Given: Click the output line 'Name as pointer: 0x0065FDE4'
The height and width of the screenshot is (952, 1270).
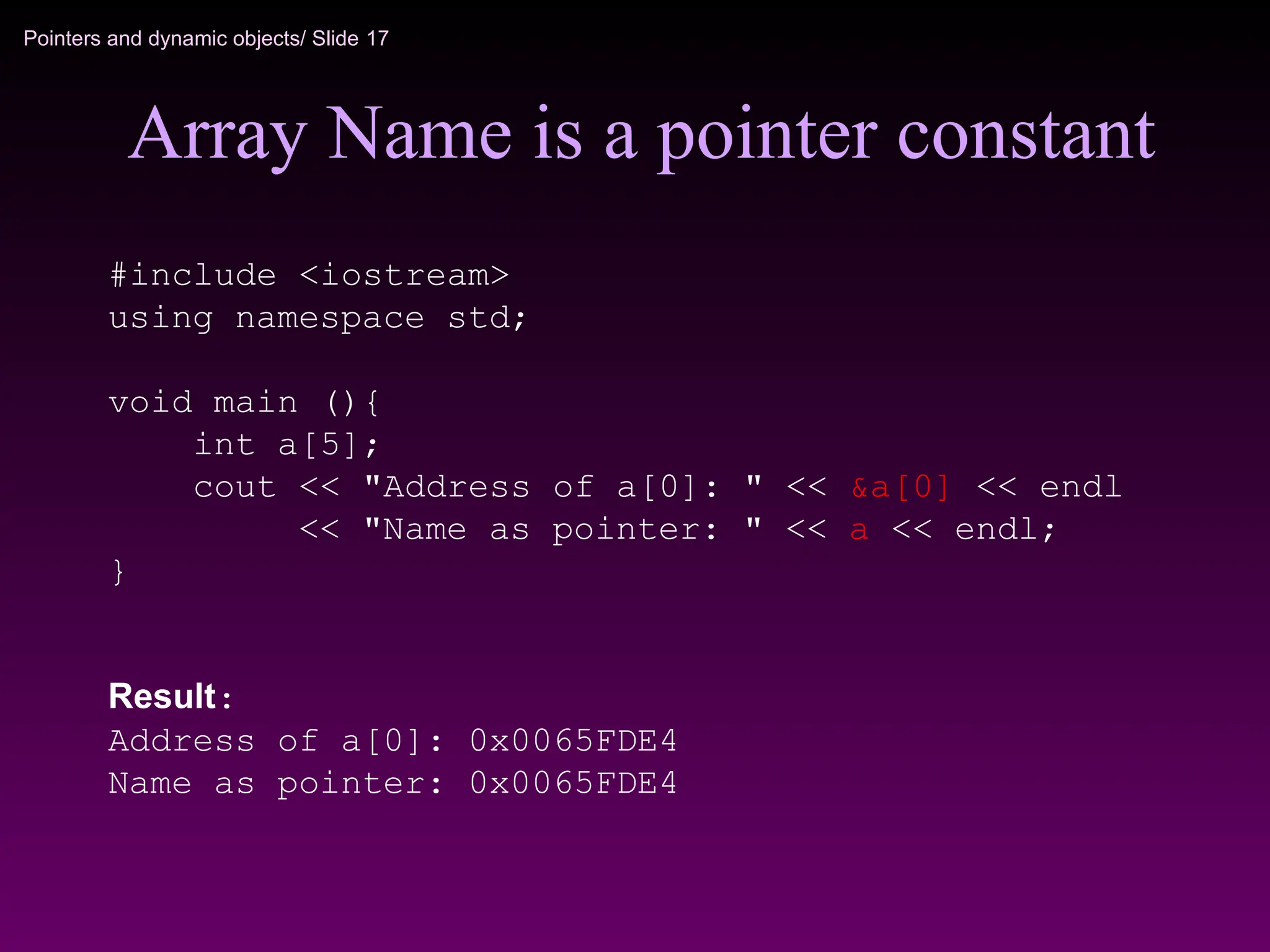Looking at the screenshot, I should pyautogui.click(x=393, y=783).
